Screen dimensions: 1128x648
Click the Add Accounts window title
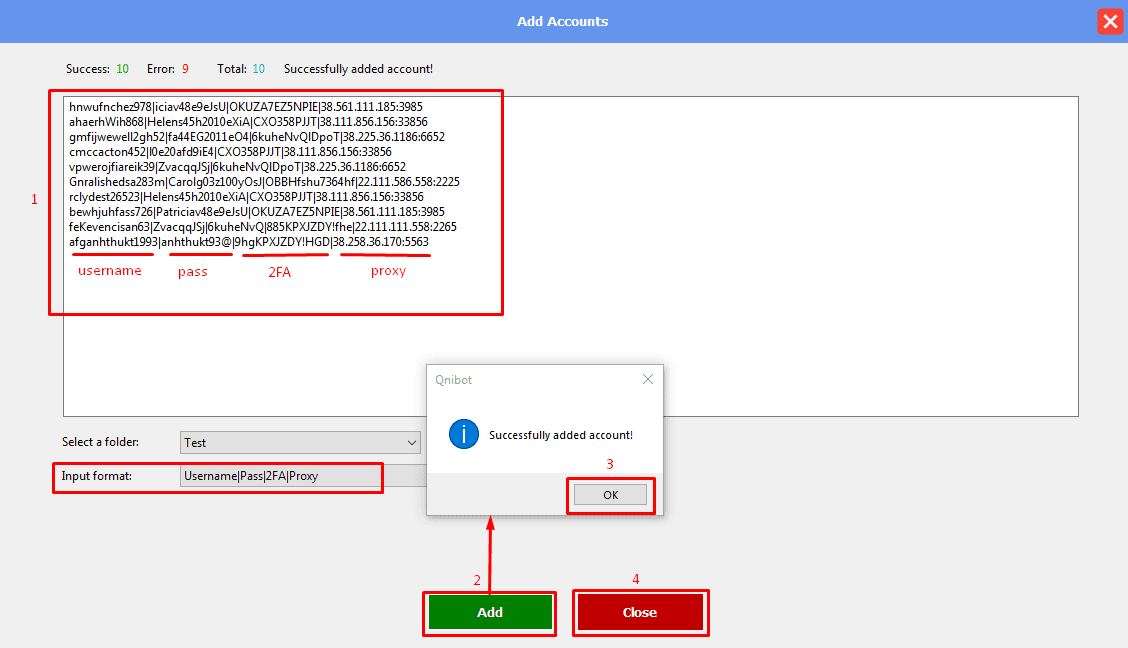tap(562, 21)
